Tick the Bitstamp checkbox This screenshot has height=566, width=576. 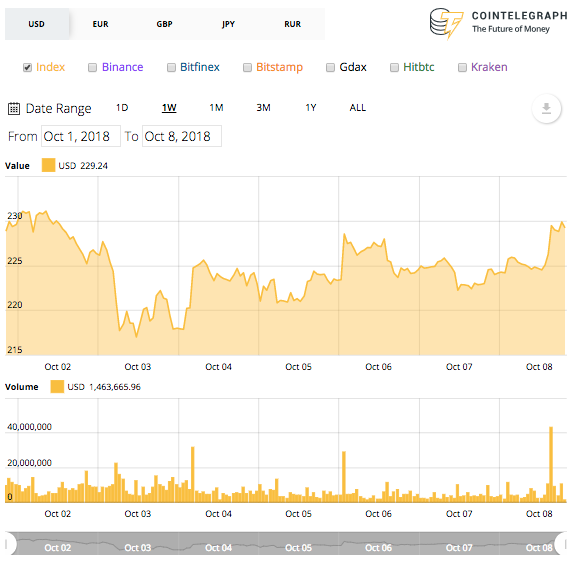click(x=247, y=68)
